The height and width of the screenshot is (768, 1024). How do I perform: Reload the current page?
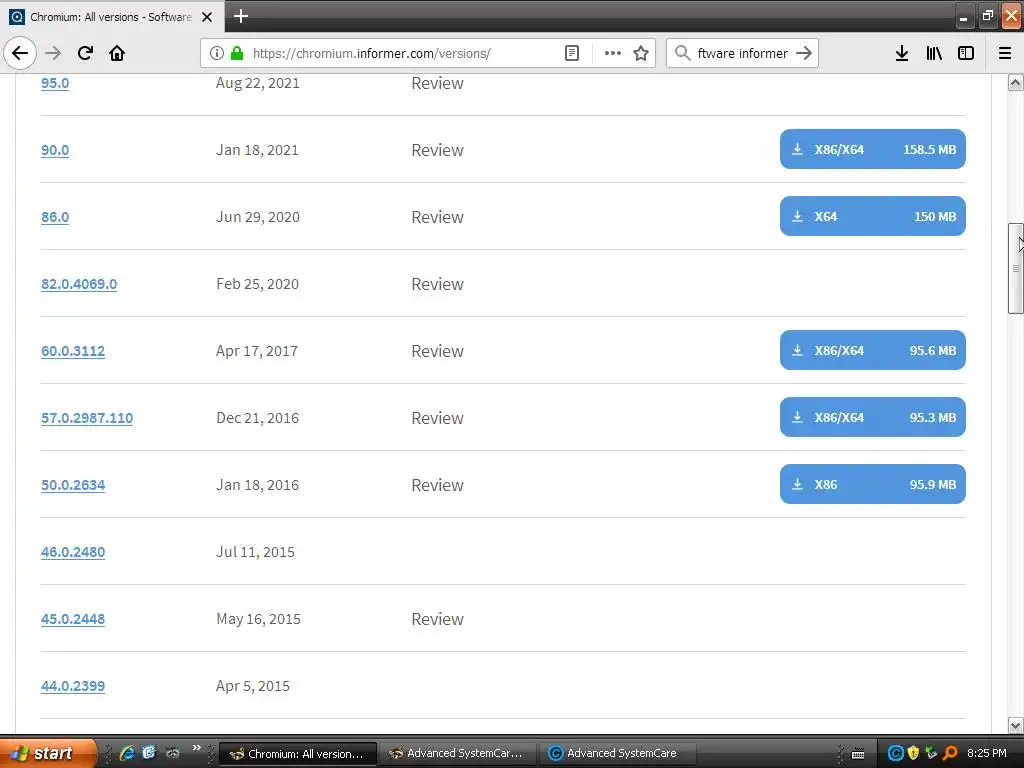pos(85,53)
